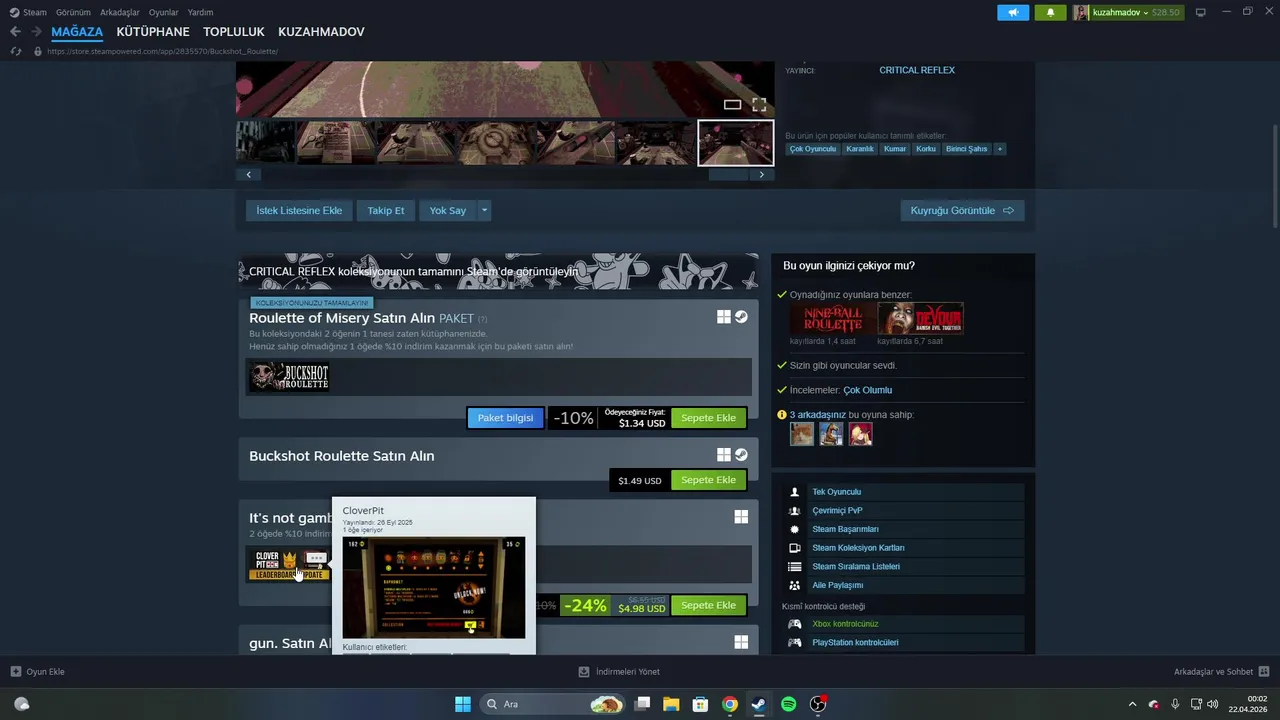Image resolution: width=1280 pixels, height=720 pixels.
Task: Click Kuyruğu Görüntüle button
Action: pyautogui.click(x=962, y=210)
